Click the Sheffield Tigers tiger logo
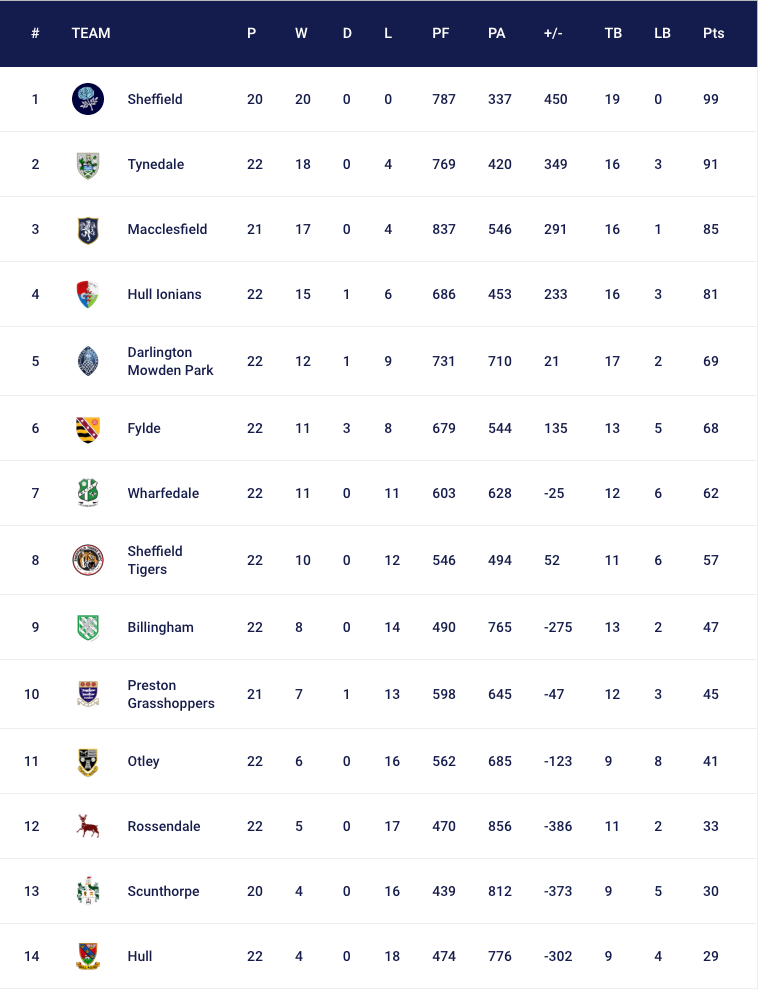The image size is (760, 990). click(88, 560)
